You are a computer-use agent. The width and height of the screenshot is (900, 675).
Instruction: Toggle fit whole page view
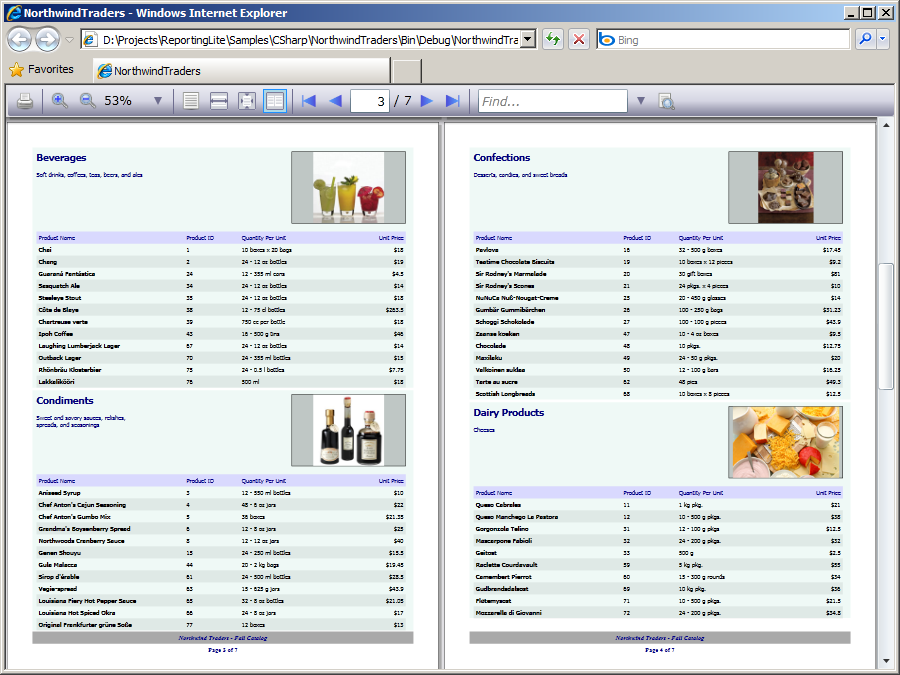pos(247,101)
